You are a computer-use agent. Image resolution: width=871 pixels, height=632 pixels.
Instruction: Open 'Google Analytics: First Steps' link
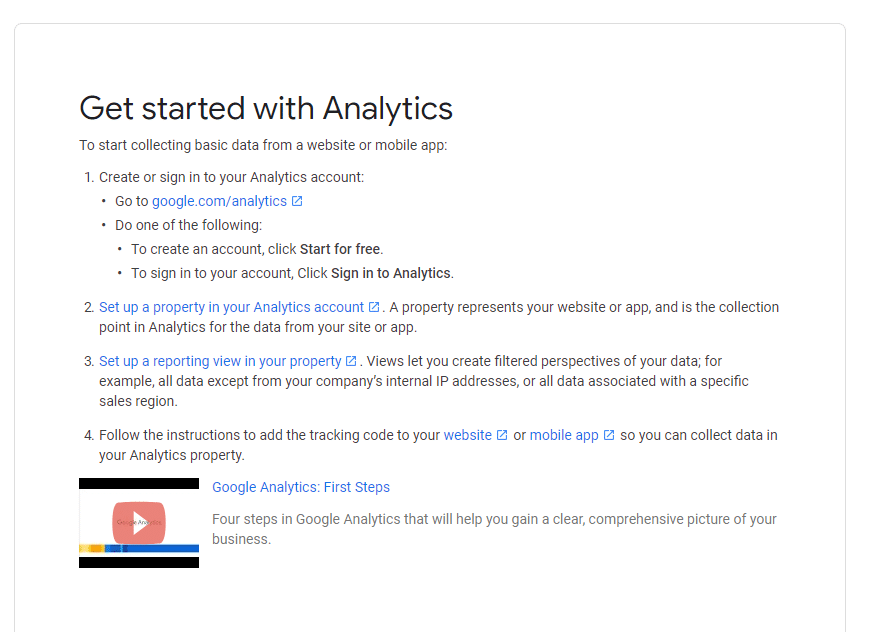pos(301,487)
